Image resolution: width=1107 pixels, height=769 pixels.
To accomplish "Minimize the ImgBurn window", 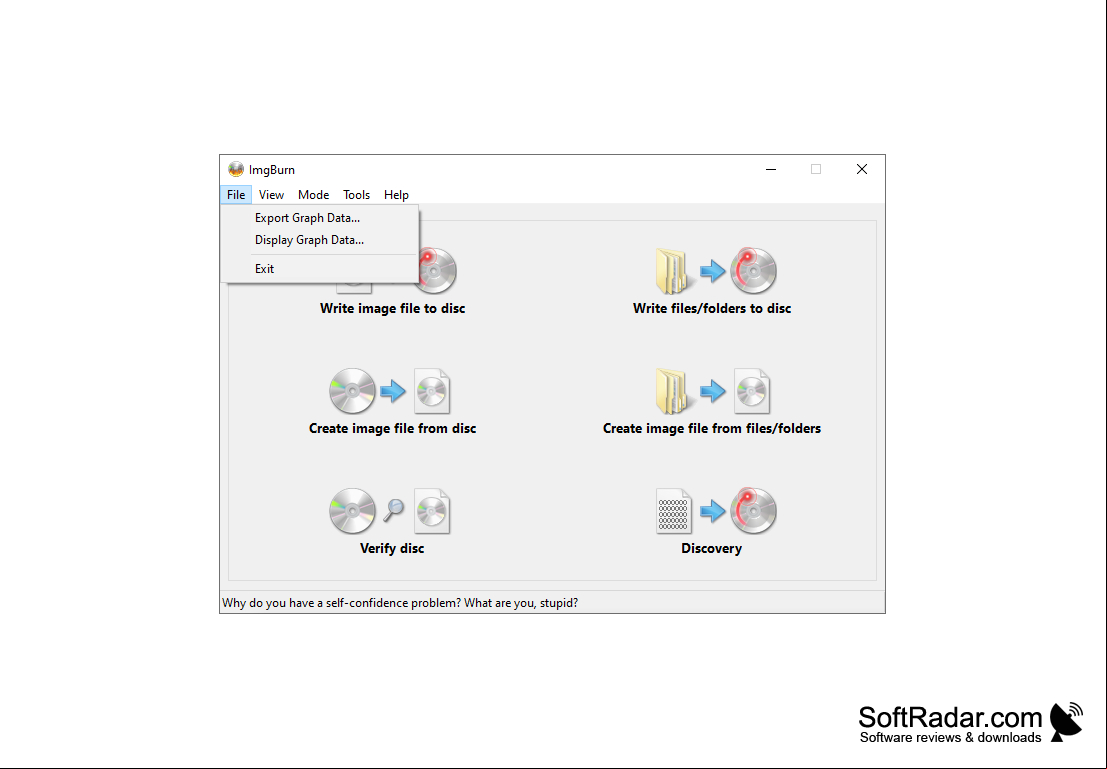I will click(771, 169).
